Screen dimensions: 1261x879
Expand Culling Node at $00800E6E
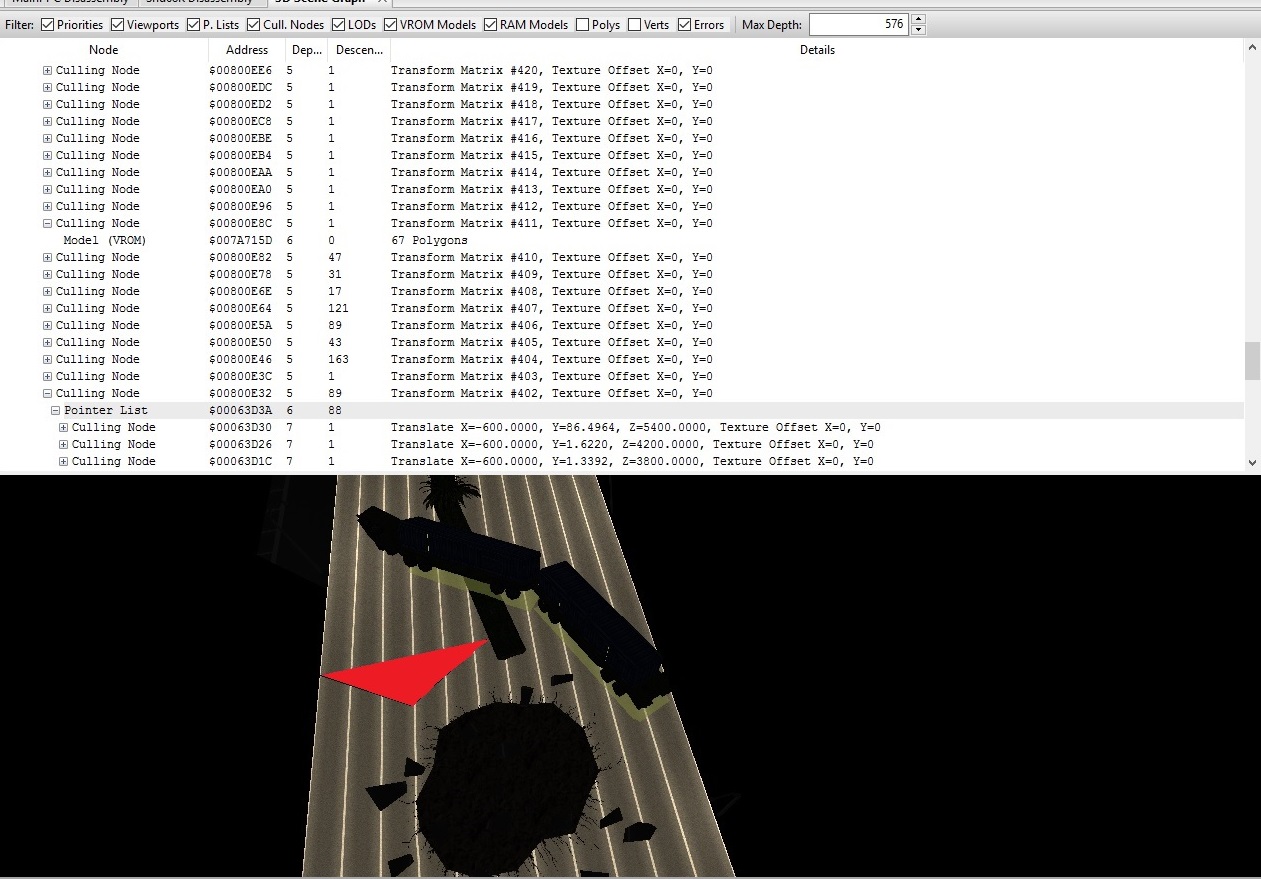47,292
